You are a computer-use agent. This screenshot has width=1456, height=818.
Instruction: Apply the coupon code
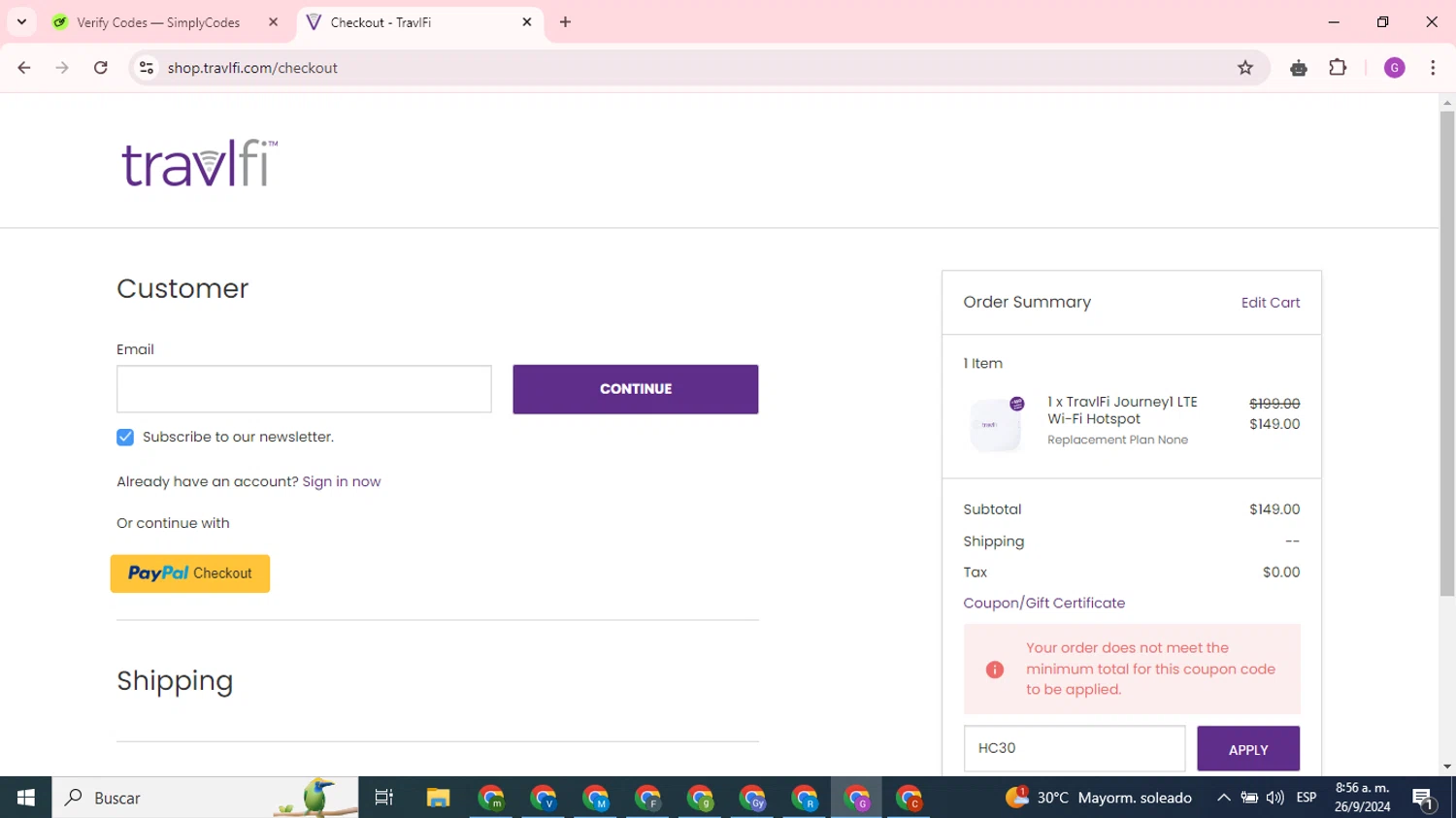coord(1248,749)
